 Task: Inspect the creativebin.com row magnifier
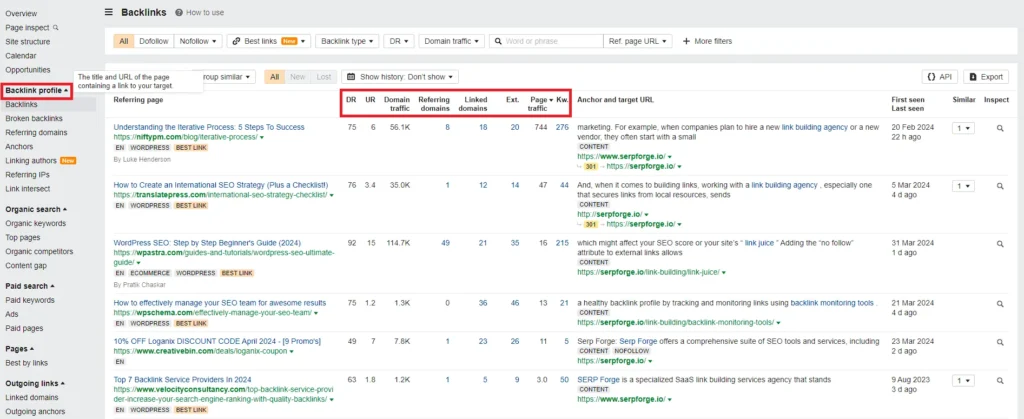click(x=1000, y=341)
